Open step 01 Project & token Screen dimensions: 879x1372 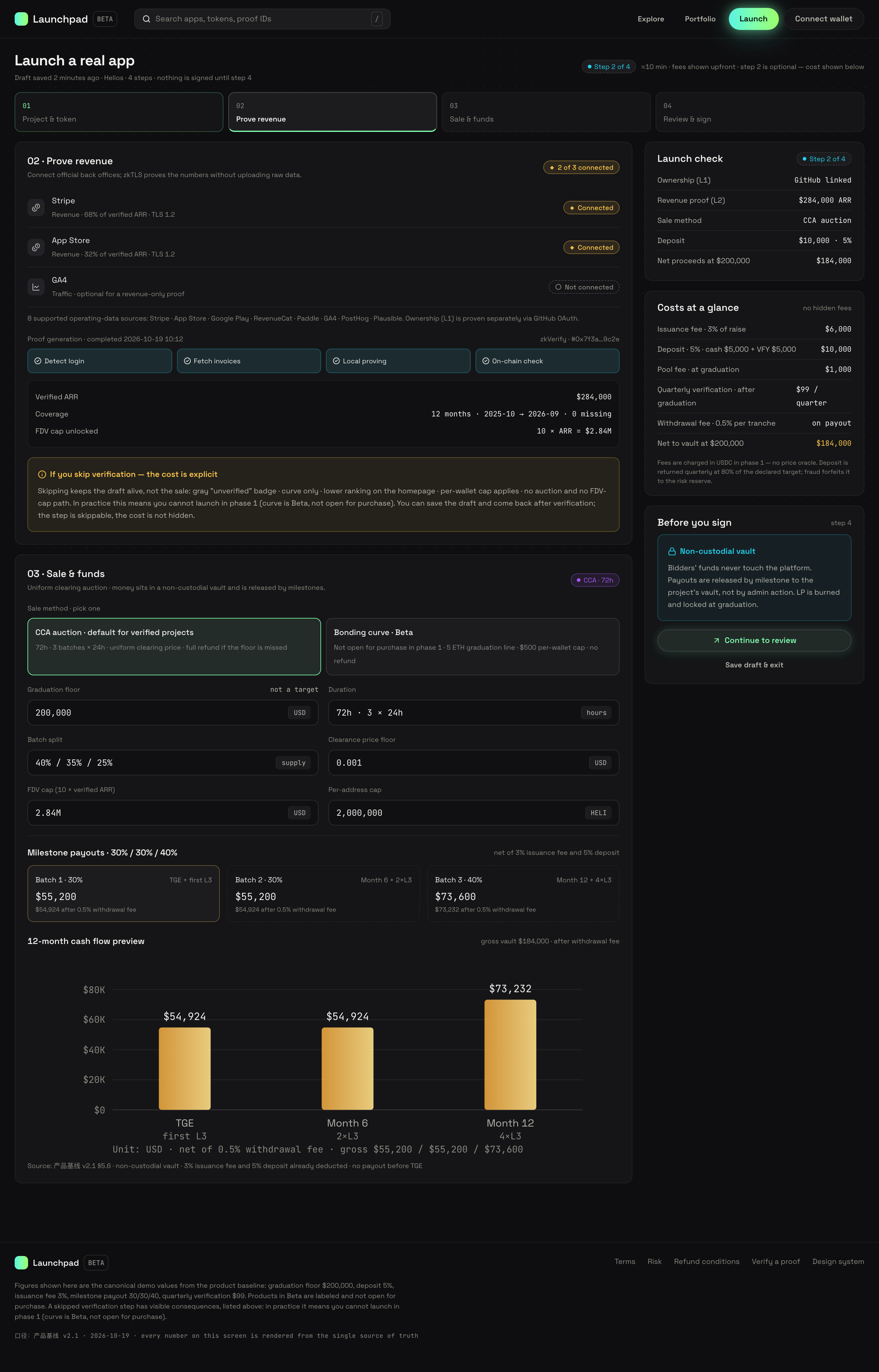pyautogui.click(x=119, y=112)
